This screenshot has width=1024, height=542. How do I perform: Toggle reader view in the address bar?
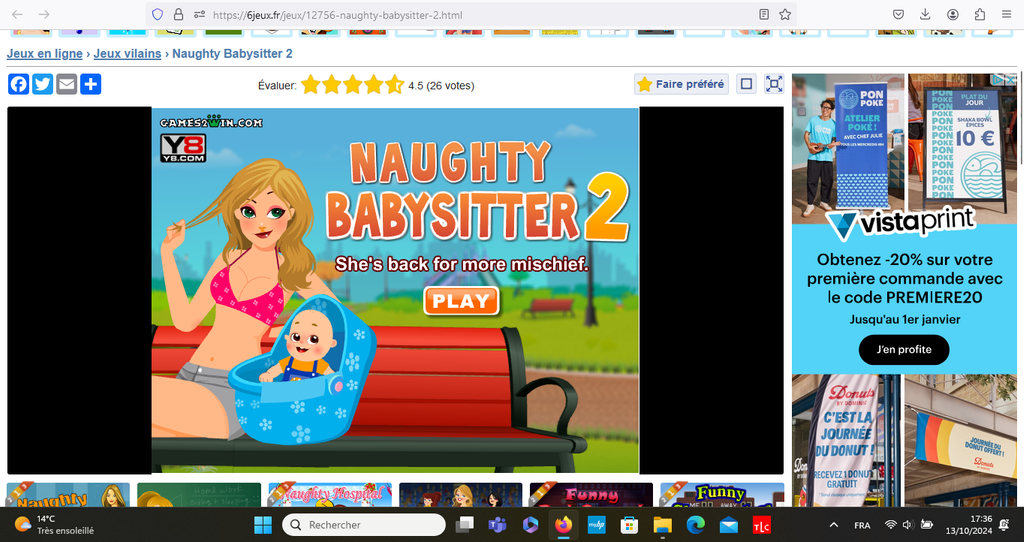click(x=764, y=15)
